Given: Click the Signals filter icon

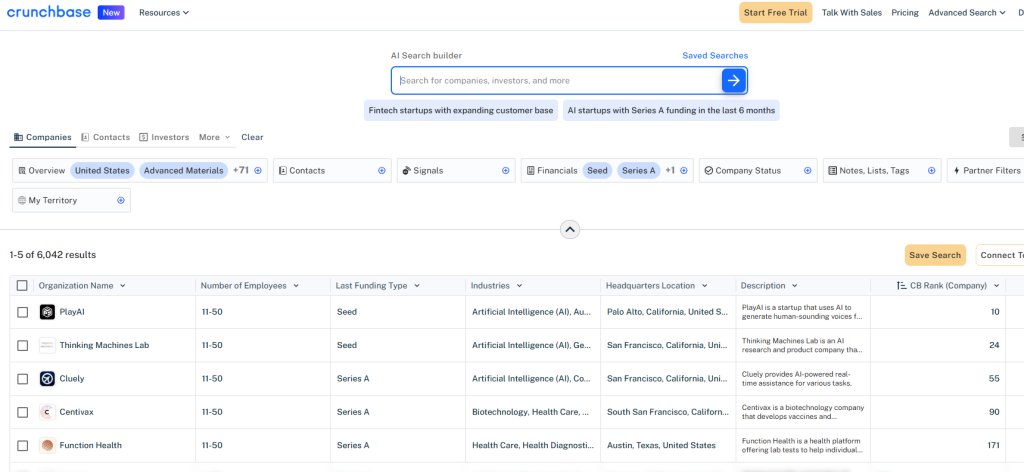Looking at the screenshot, I should pos(406,170).
